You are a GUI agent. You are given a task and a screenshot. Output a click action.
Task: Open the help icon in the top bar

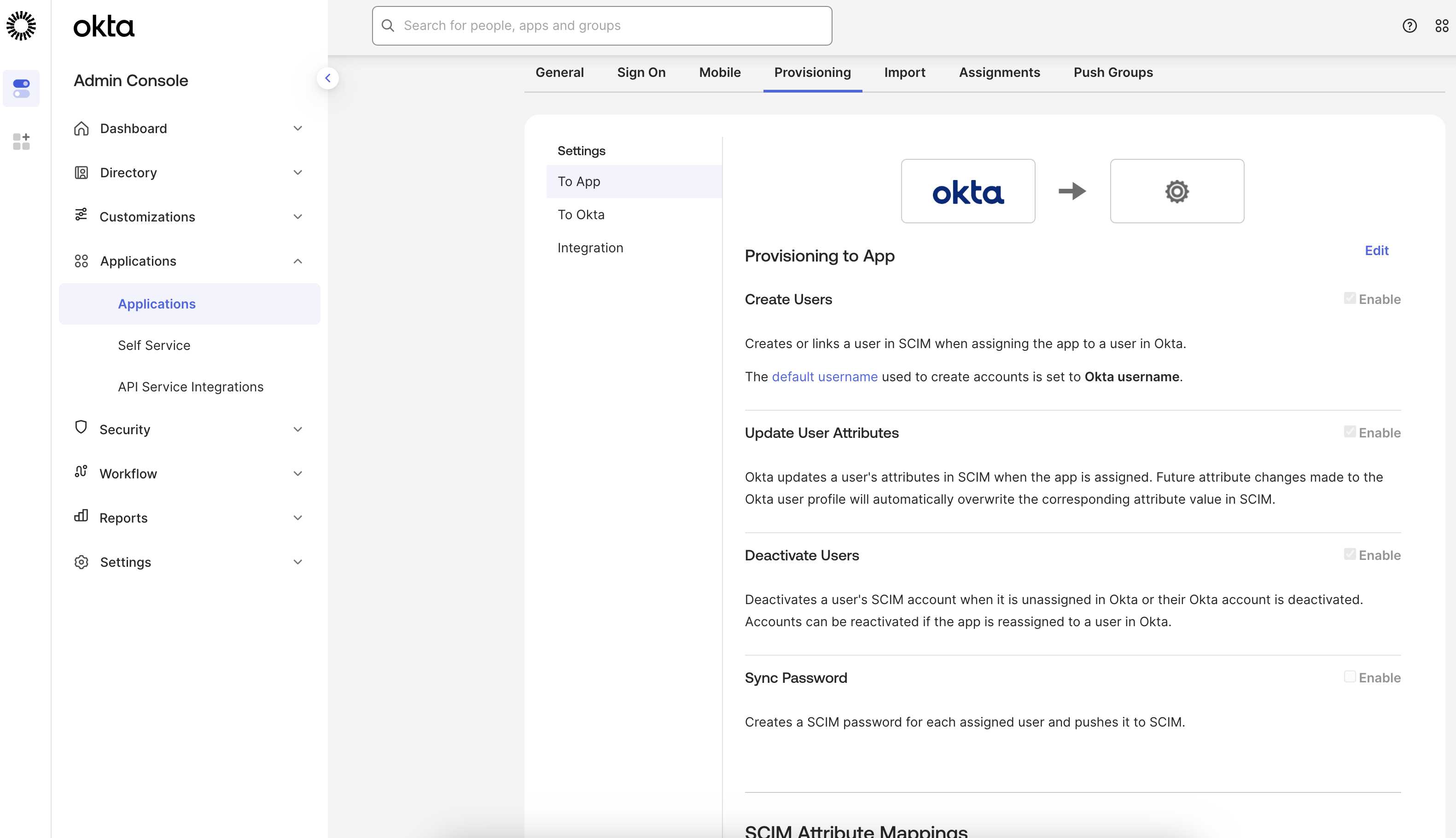click(x=1410, y=25)
